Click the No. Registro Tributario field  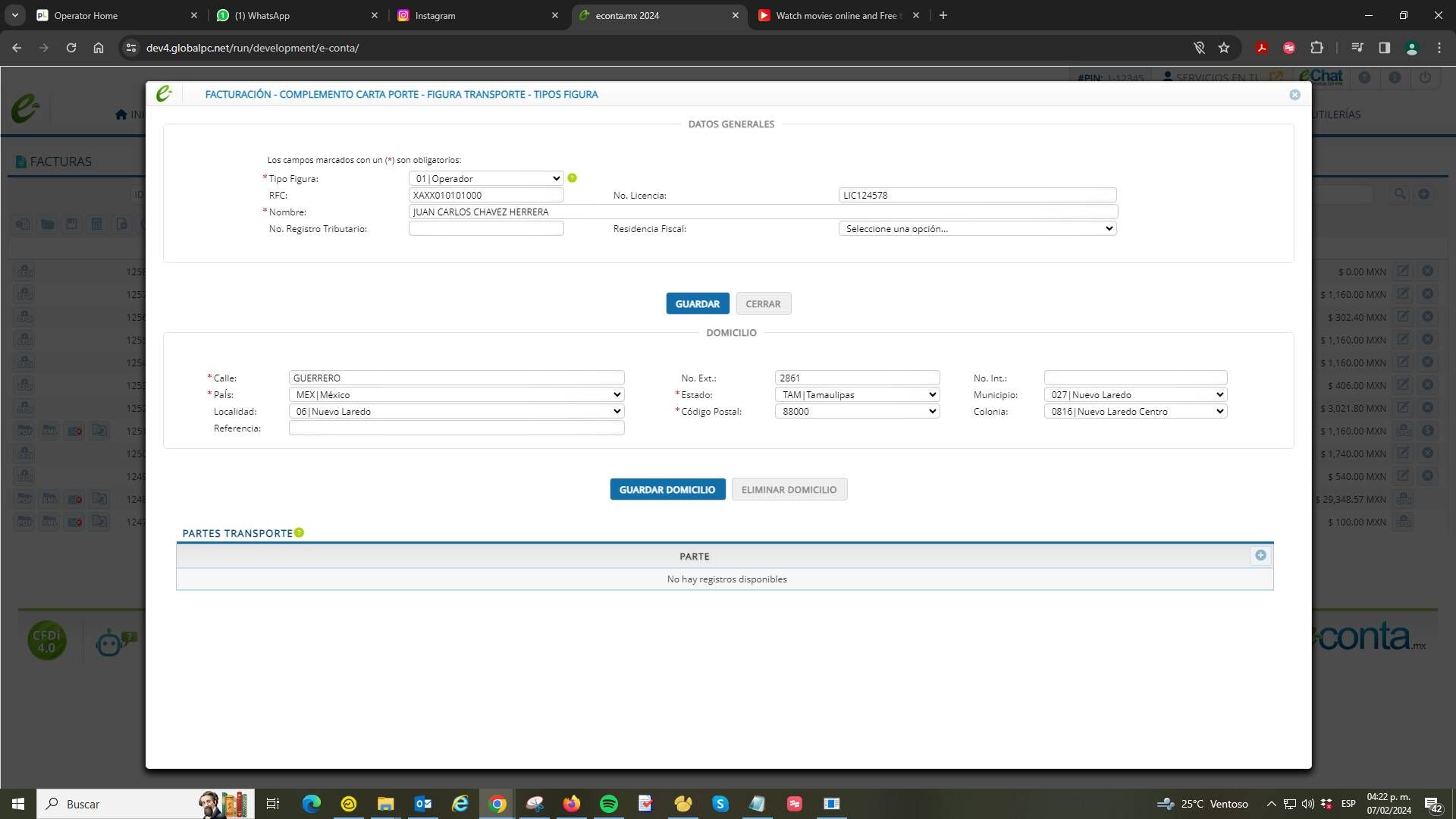pos(486,229)
